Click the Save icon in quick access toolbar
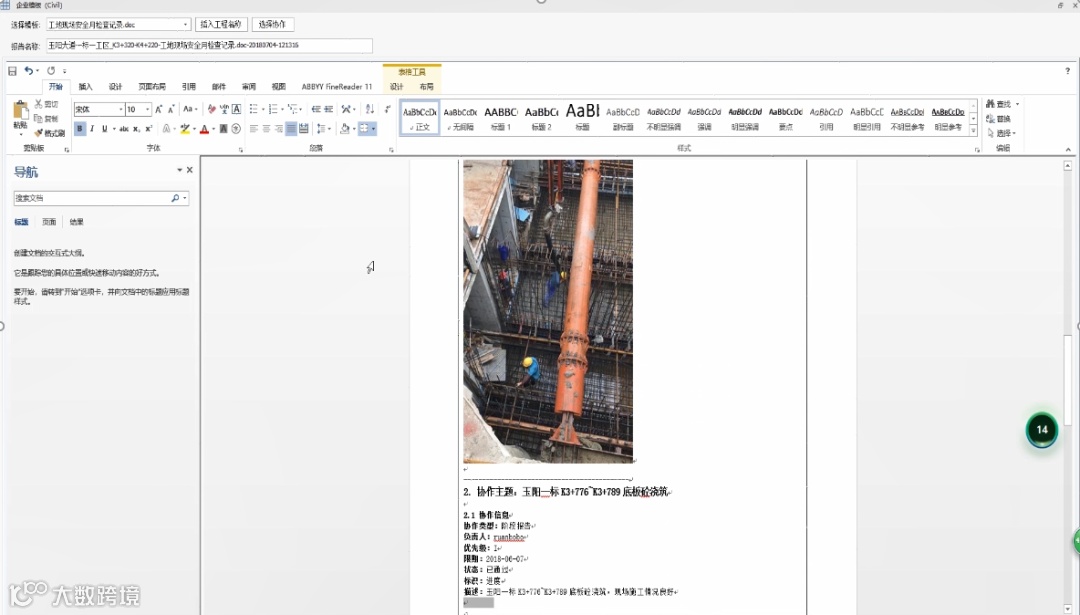 click(12, 71)
